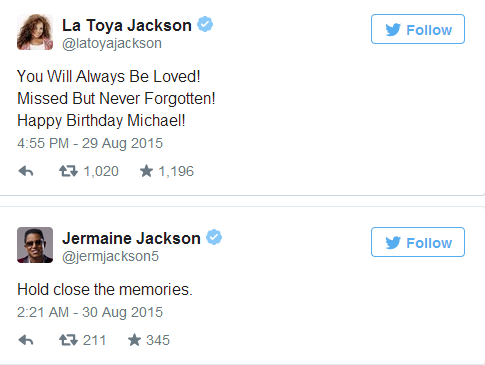Favorite La Toya Jackson's tweet with star
The height and width of the screenshot is (365, 485).
[x=146, y=171]
